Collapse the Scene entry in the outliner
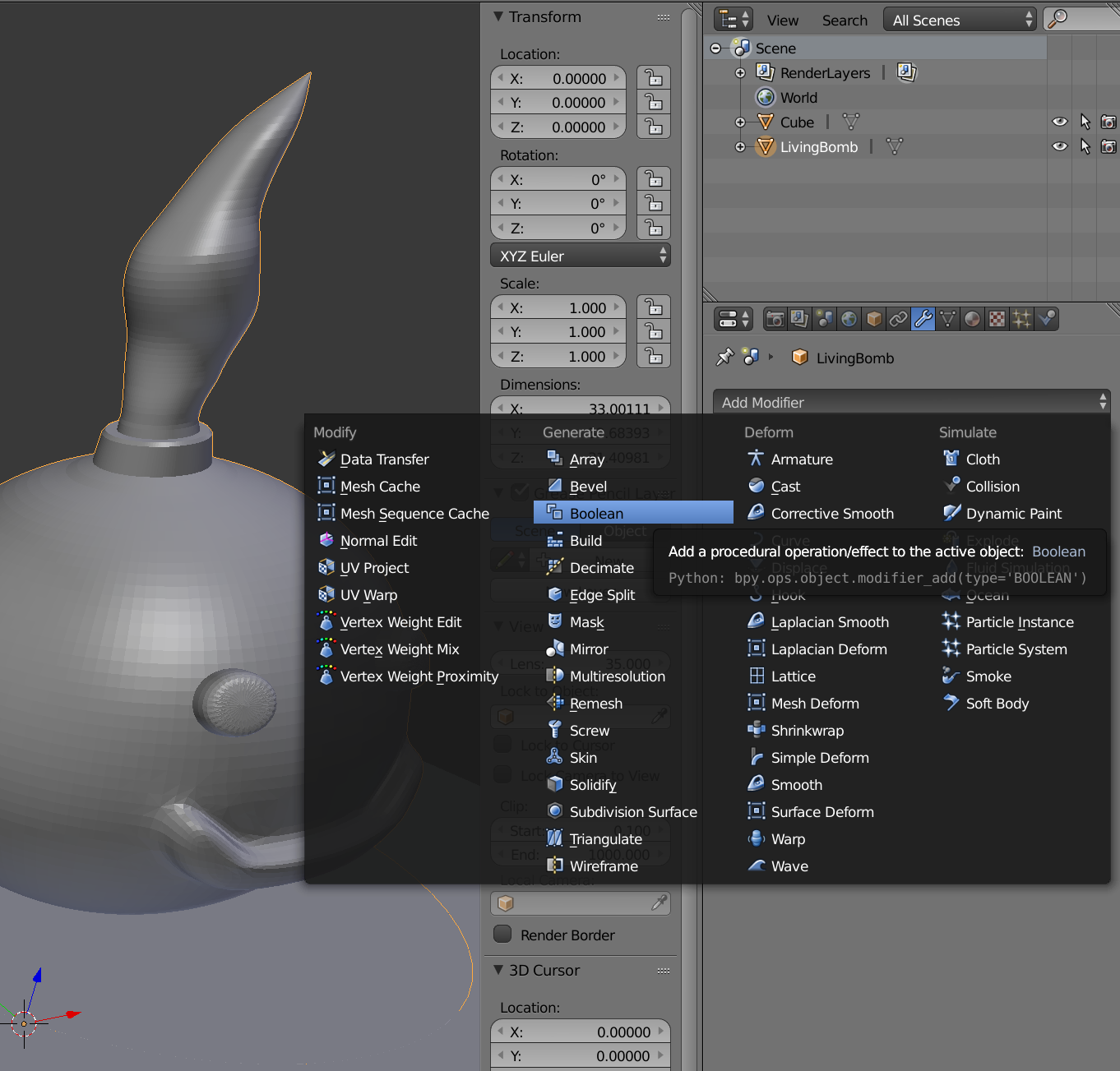This screenshot has width=1120, height=1071. coord(715,48)
